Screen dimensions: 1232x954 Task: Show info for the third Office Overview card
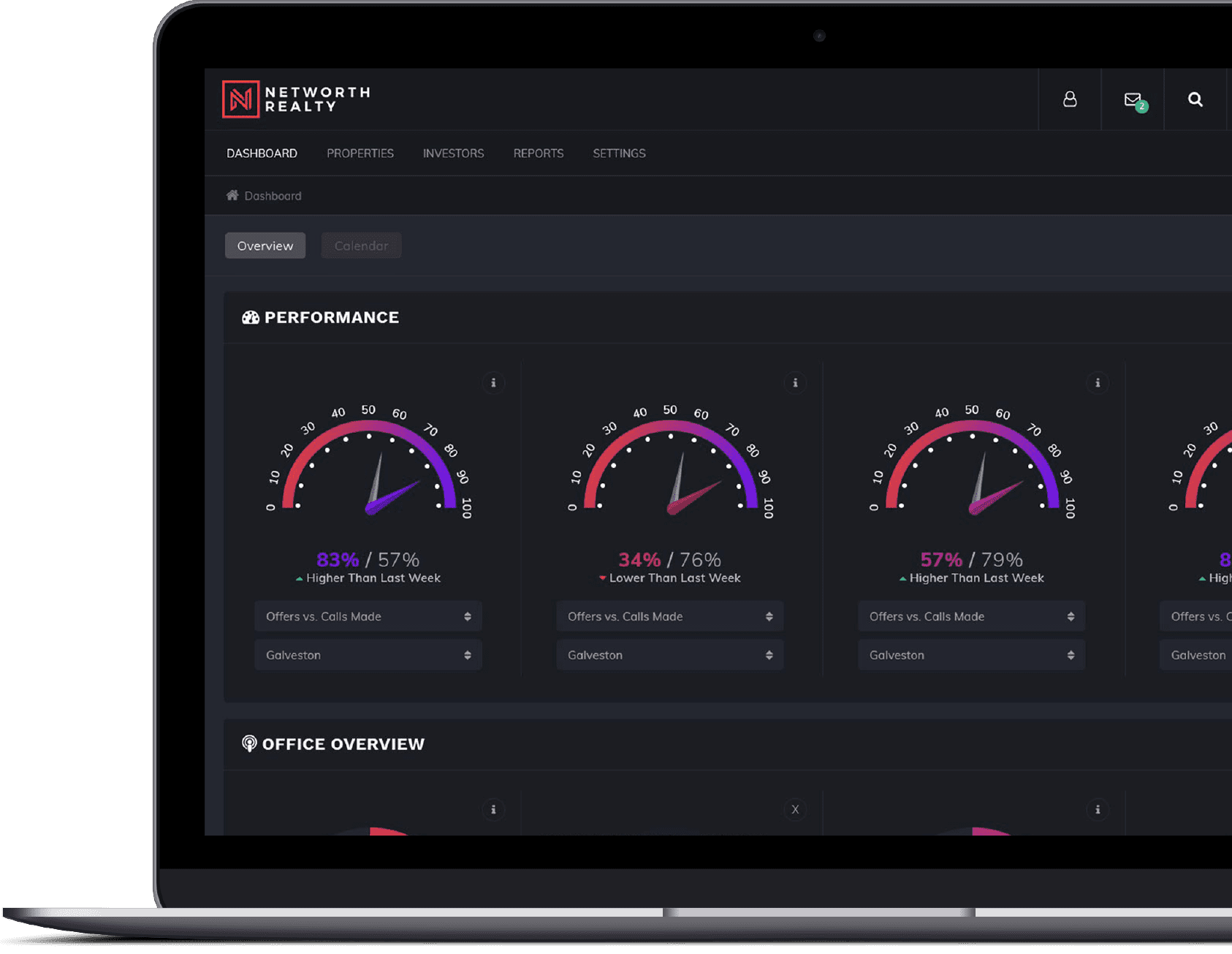point(1098,809)
